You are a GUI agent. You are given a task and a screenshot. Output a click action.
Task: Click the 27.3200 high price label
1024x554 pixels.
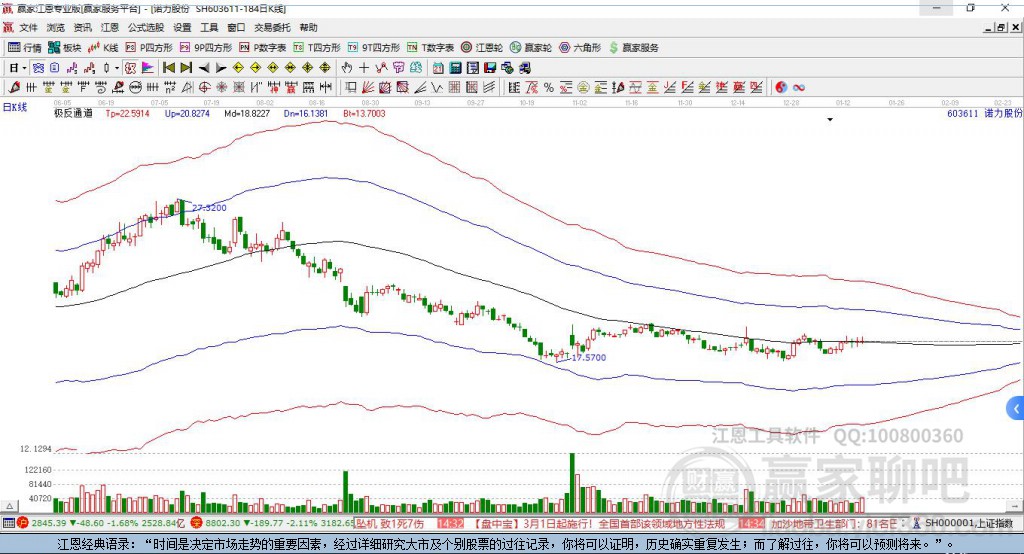[209, 208]
